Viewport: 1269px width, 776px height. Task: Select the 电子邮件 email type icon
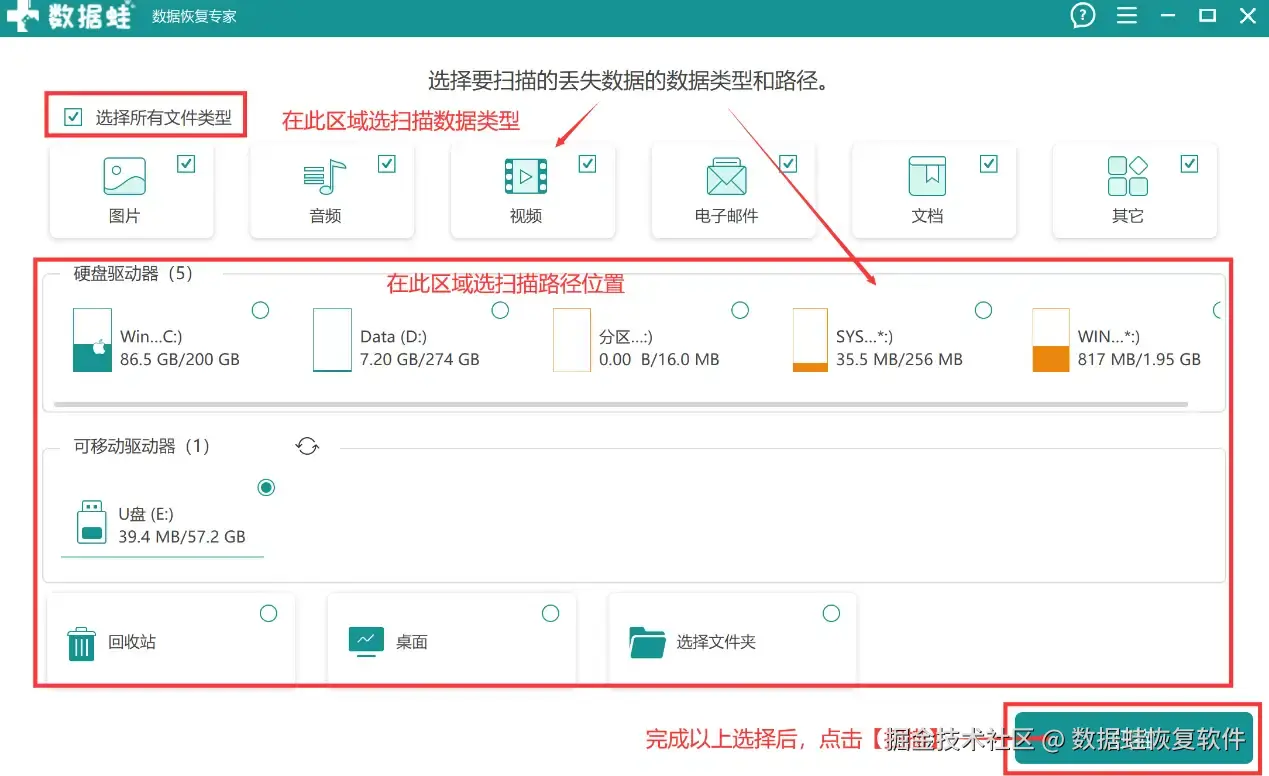[x=727, y=176]
